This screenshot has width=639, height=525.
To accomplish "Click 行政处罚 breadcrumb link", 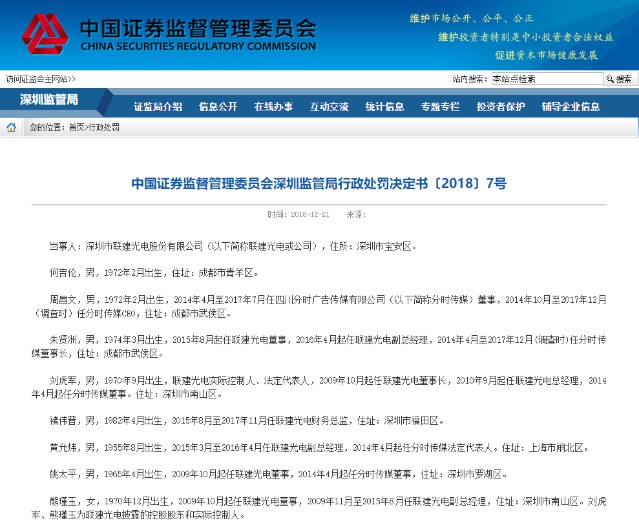I will click(104, 127).
